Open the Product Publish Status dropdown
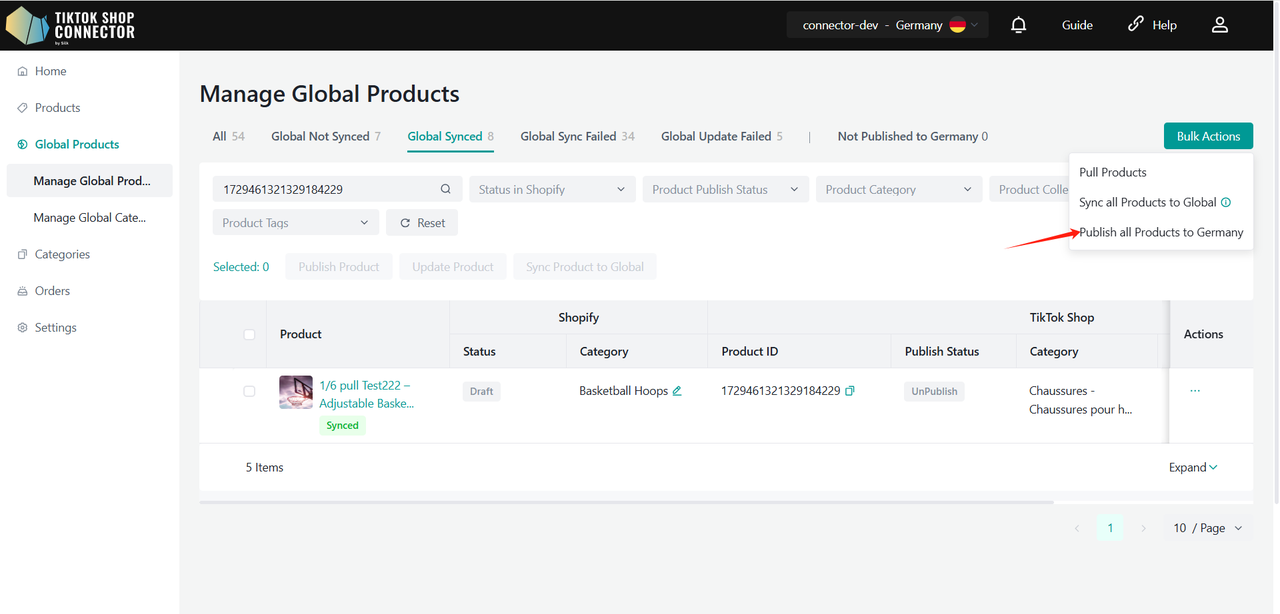Image resolution: width=1280 pixels, height=614 pixels. (x=725, y=190)
